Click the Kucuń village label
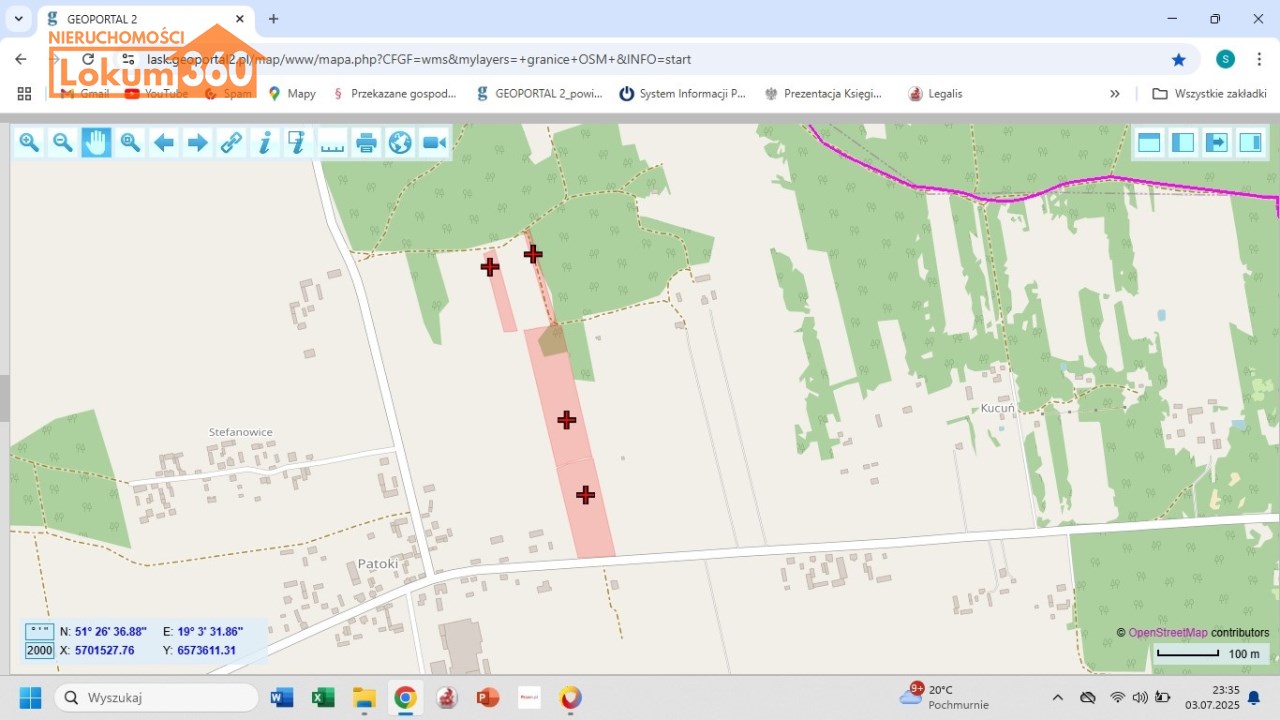The height and width of the screenshot is (720, 1280). 997,408
